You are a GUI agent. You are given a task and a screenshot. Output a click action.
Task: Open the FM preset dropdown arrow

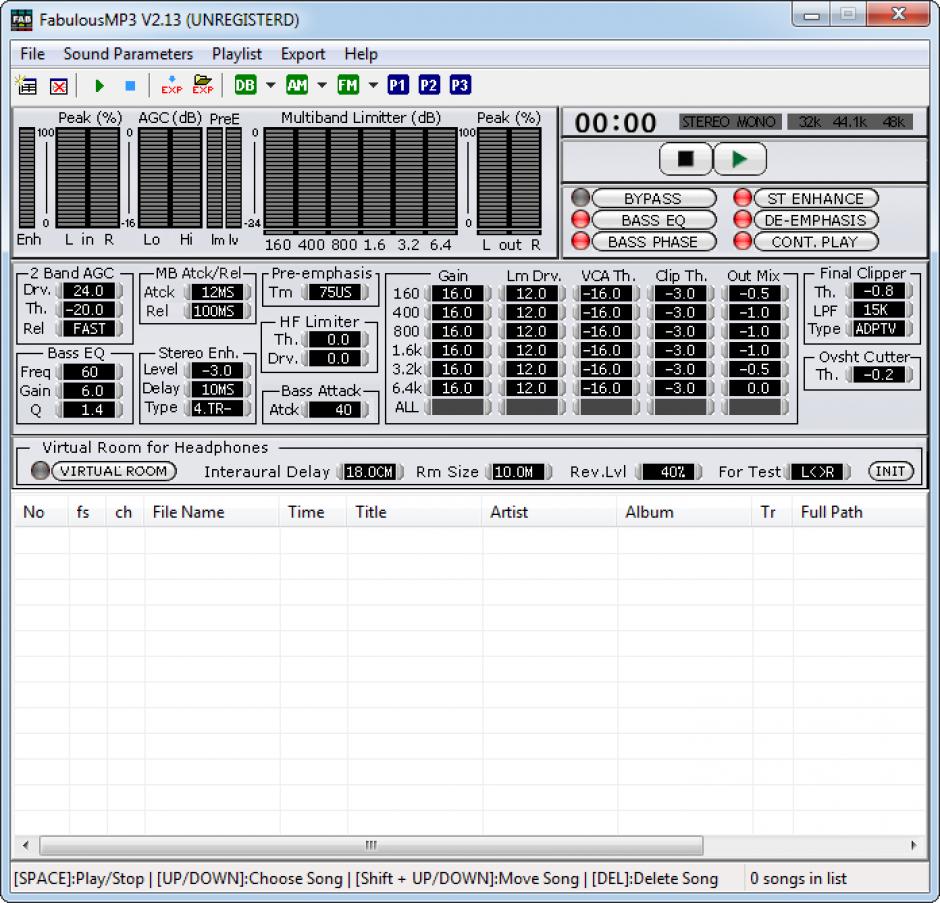tap(373, 86)
